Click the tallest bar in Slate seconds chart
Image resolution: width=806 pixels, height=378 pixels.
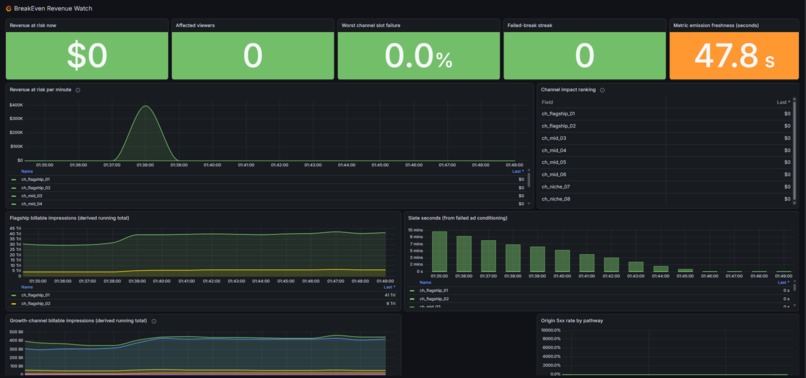439,251
